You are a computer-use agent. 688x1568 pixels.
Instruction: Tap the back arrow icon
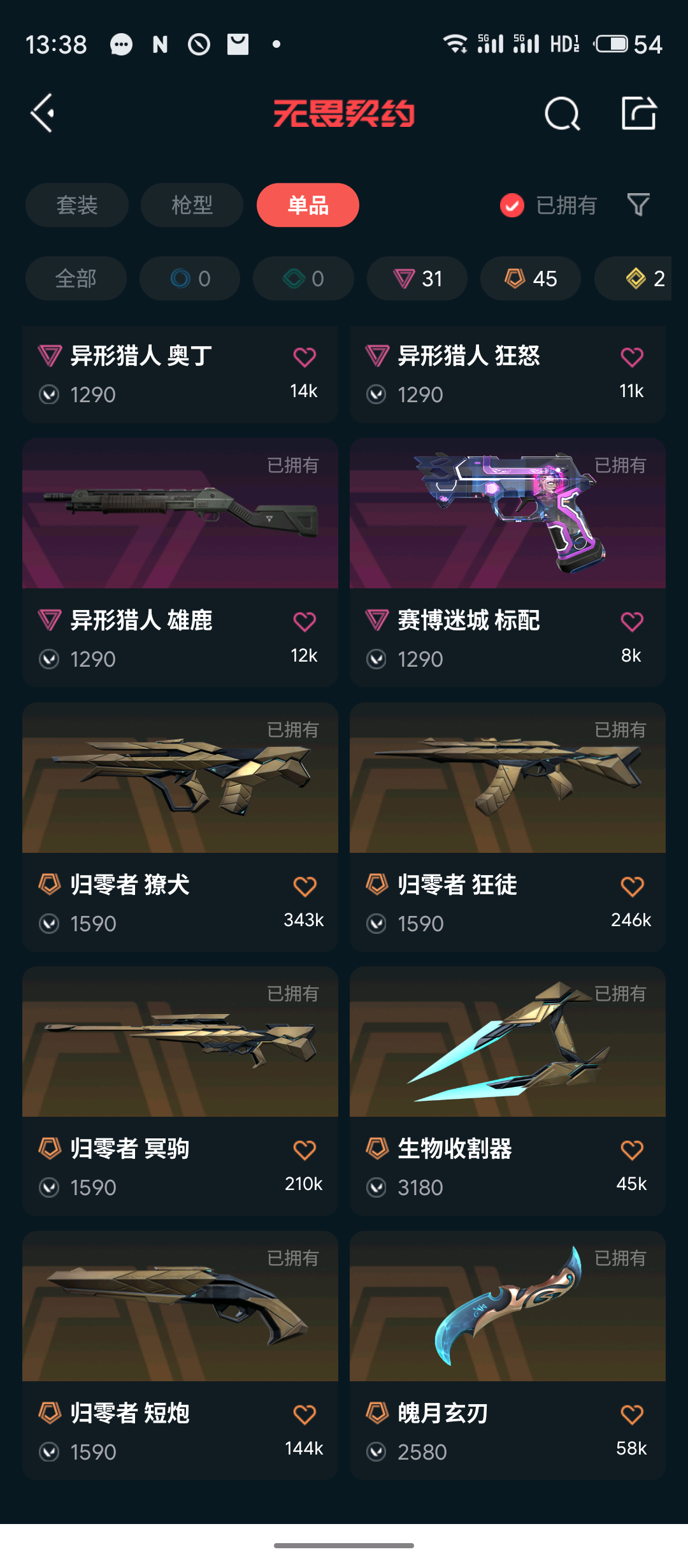coord(43,113)
